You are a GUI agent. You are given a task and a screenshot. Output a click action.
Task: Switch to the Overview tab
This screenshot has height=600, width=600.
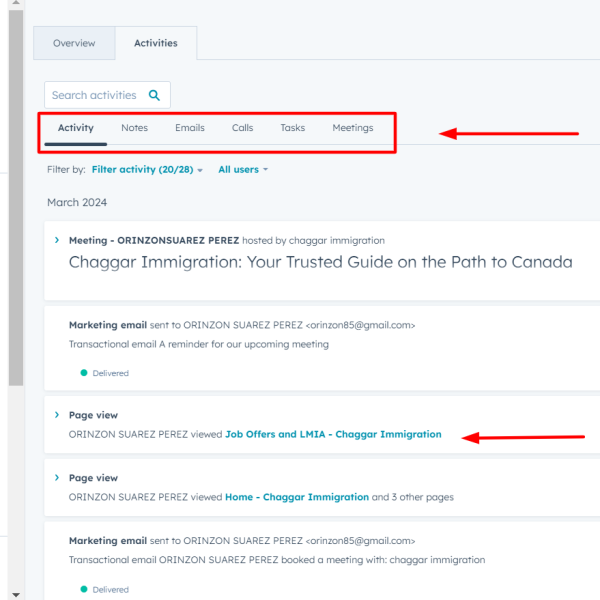tap(74, 43)
